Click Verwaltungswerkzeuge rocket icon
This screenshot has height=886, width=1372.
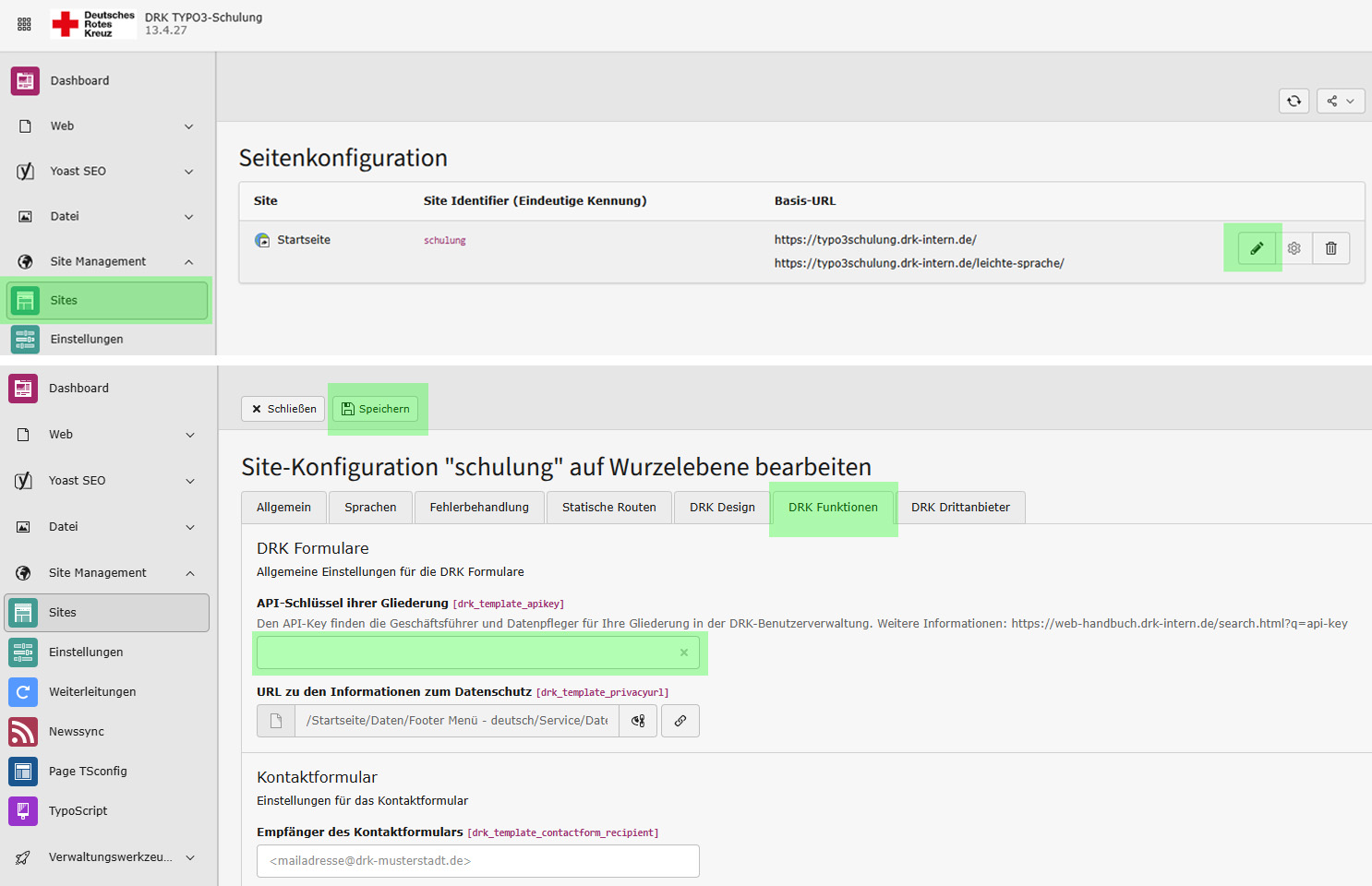[x=23, y=857]
